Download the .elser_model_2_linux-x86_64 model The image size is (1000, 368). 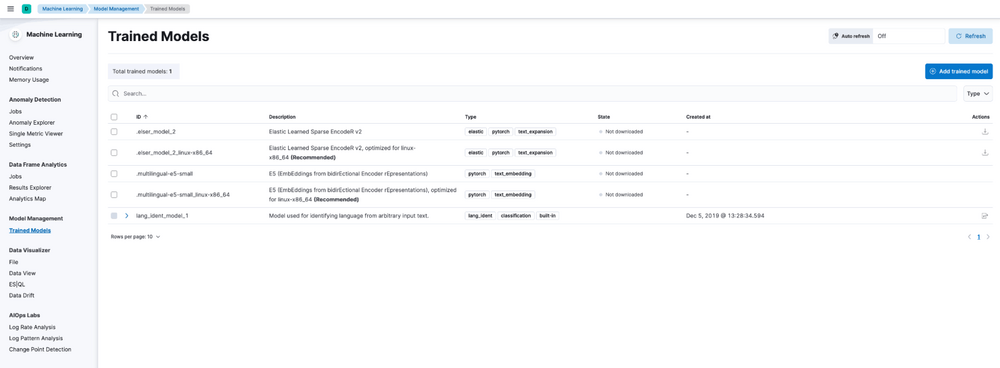[x=985, y=152]
